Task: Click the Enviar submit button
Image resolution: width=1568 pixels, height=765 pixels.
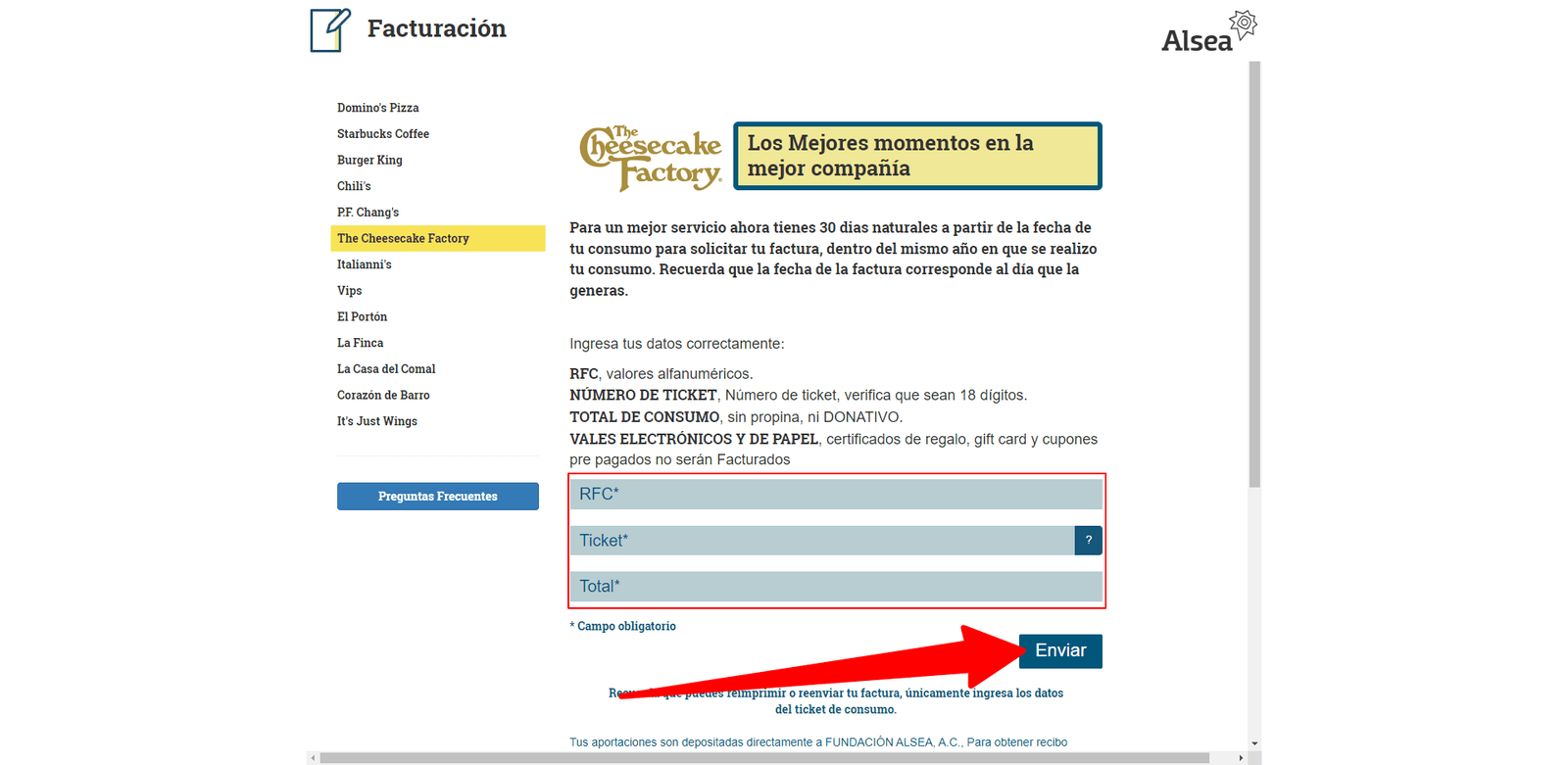Action: (x=1060, y=651)
